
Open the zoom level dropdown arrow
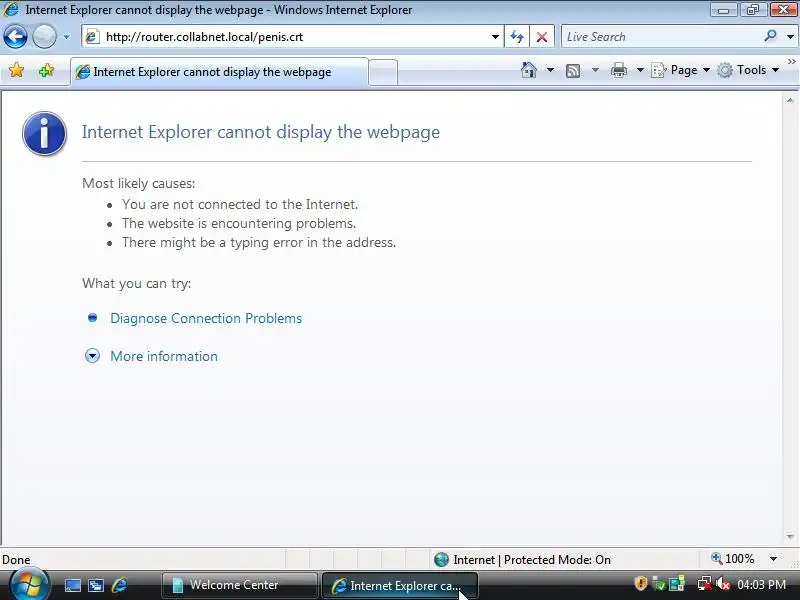773,559
